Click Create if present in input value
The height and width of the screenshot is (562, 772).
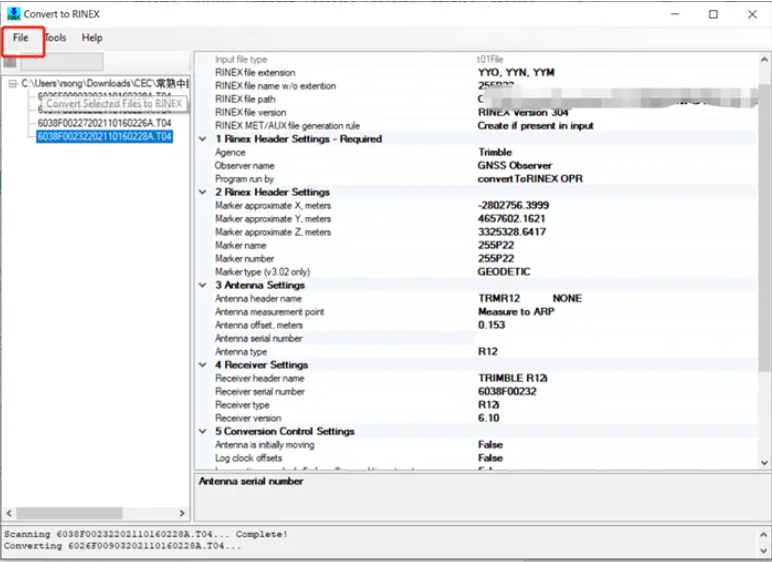coord(535,126)
